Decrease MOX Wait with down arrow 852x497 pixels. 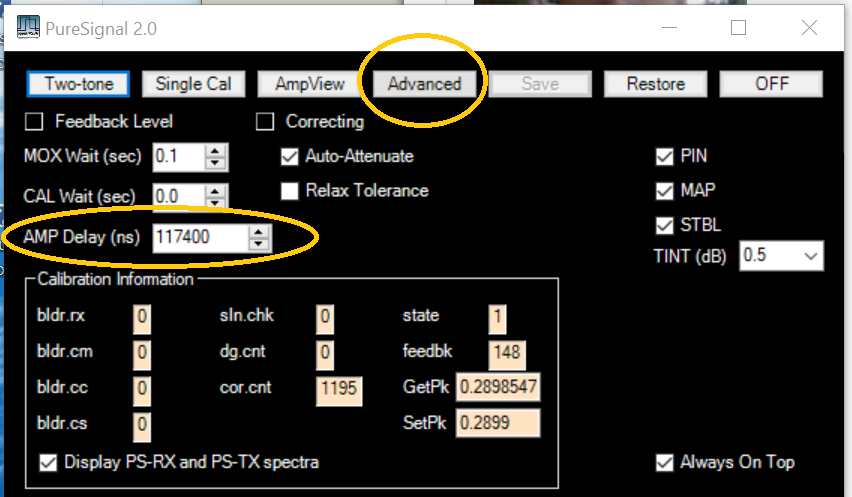(215, 163)
